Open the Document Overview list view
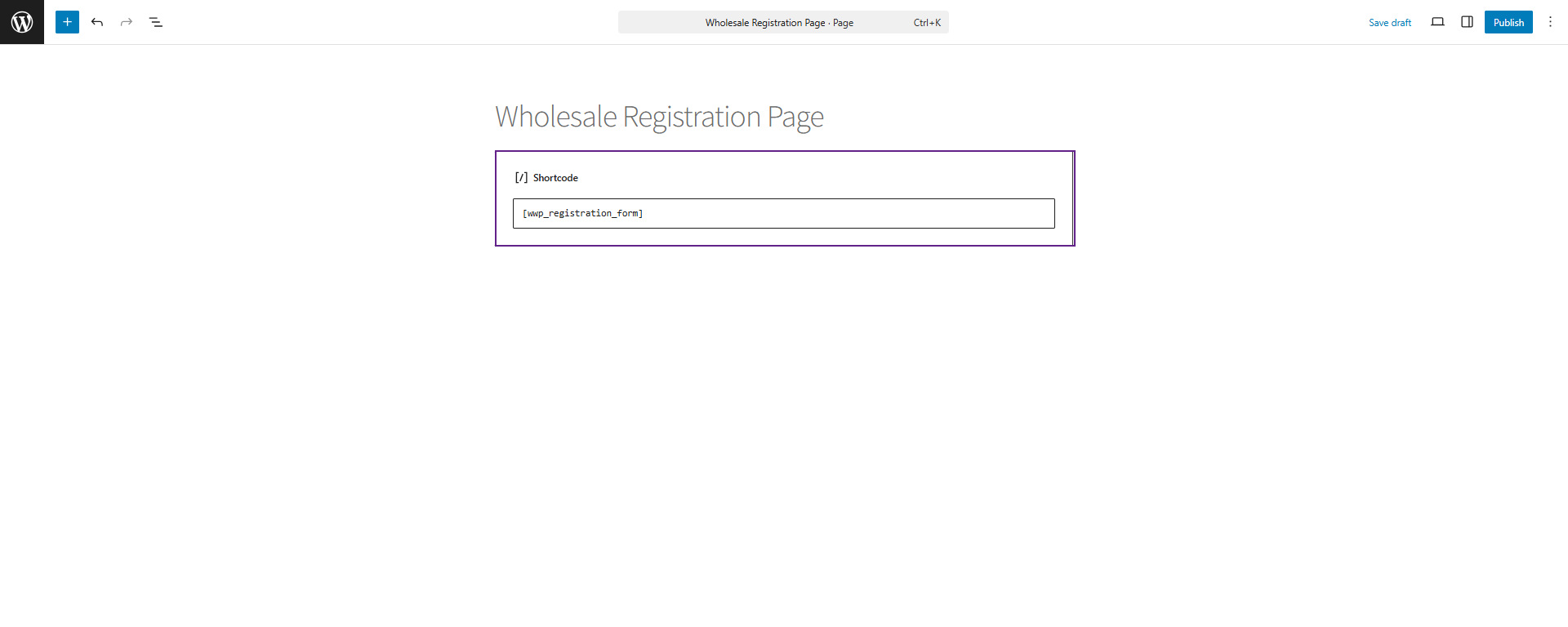The width and height of the screenshot is (1568, 627). (156, 22)
